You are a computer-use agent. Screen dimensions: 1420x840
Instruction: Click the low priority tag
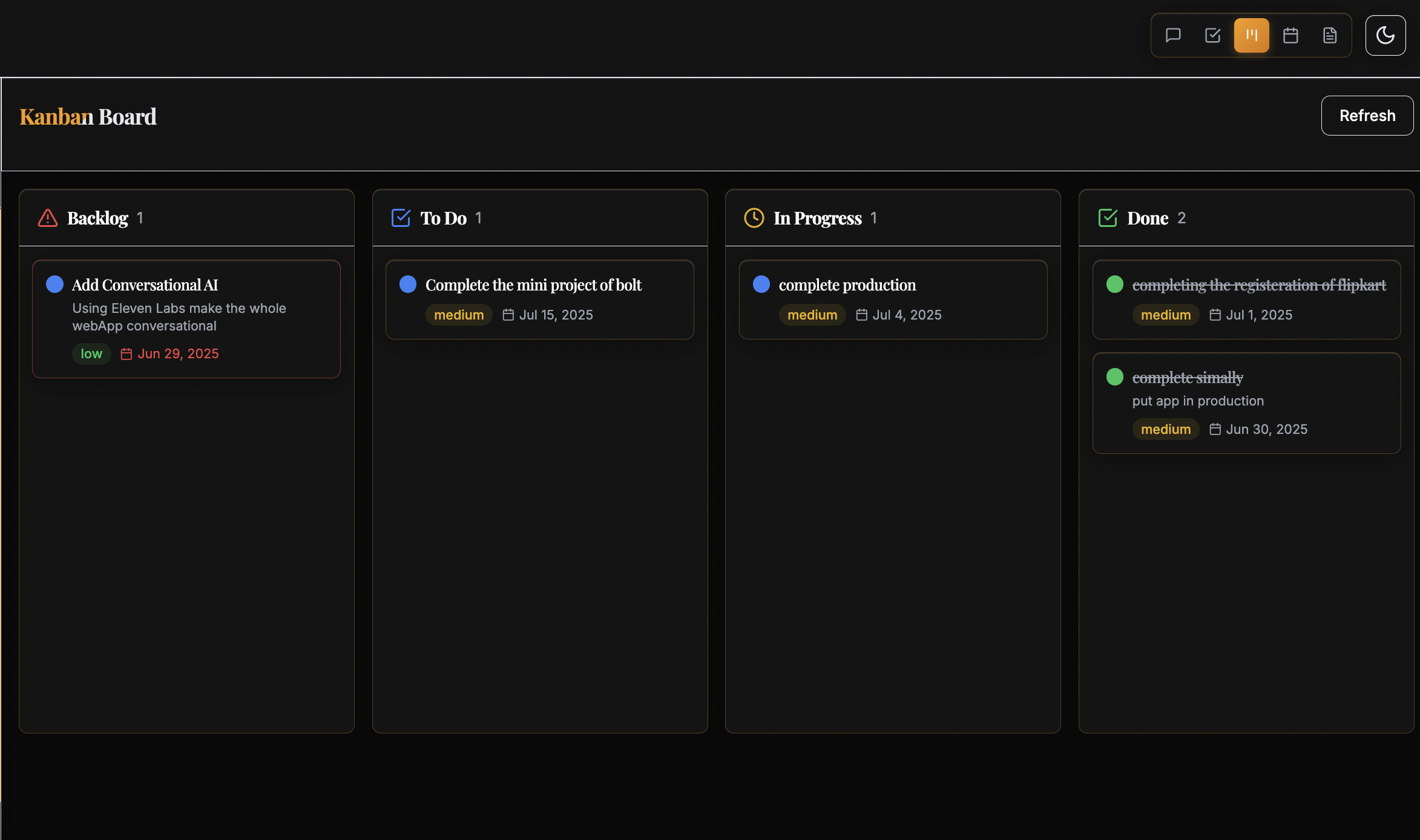(91, 353)
